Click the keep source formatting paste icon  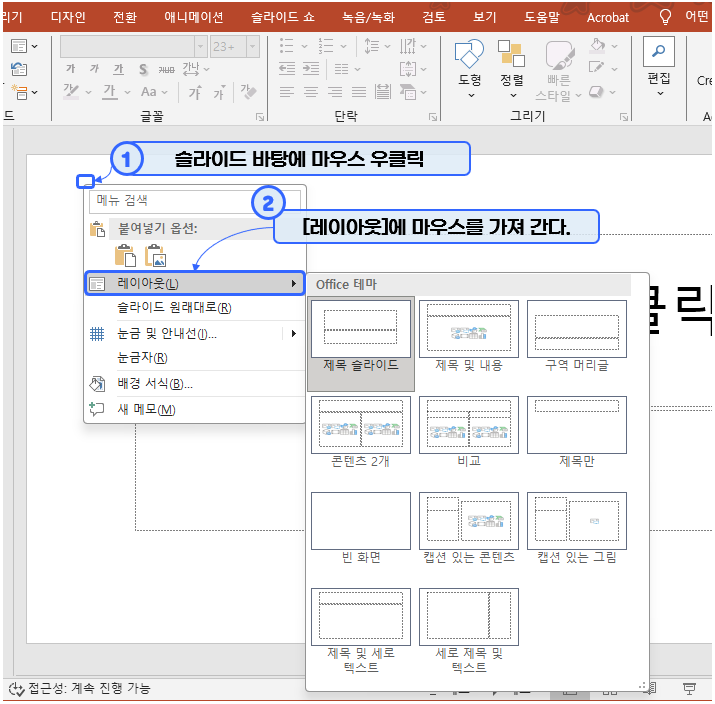coord(125,255)
